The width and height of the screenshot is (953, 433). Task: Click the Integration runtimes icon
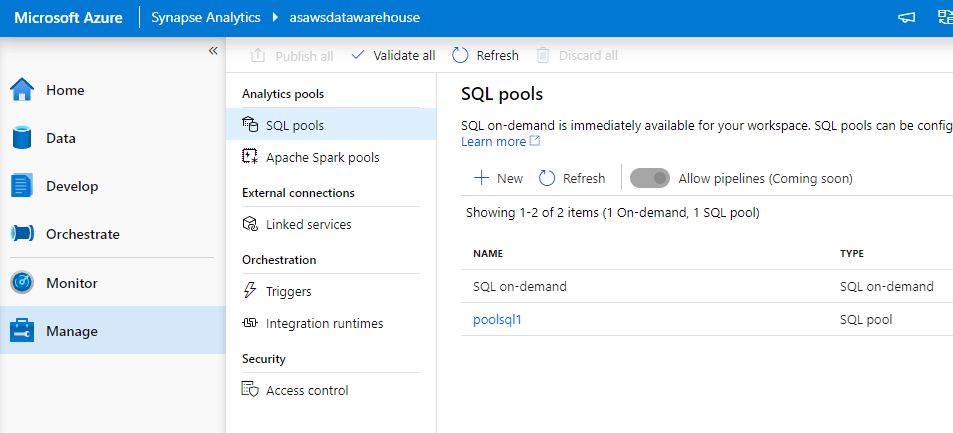(250, 322)
